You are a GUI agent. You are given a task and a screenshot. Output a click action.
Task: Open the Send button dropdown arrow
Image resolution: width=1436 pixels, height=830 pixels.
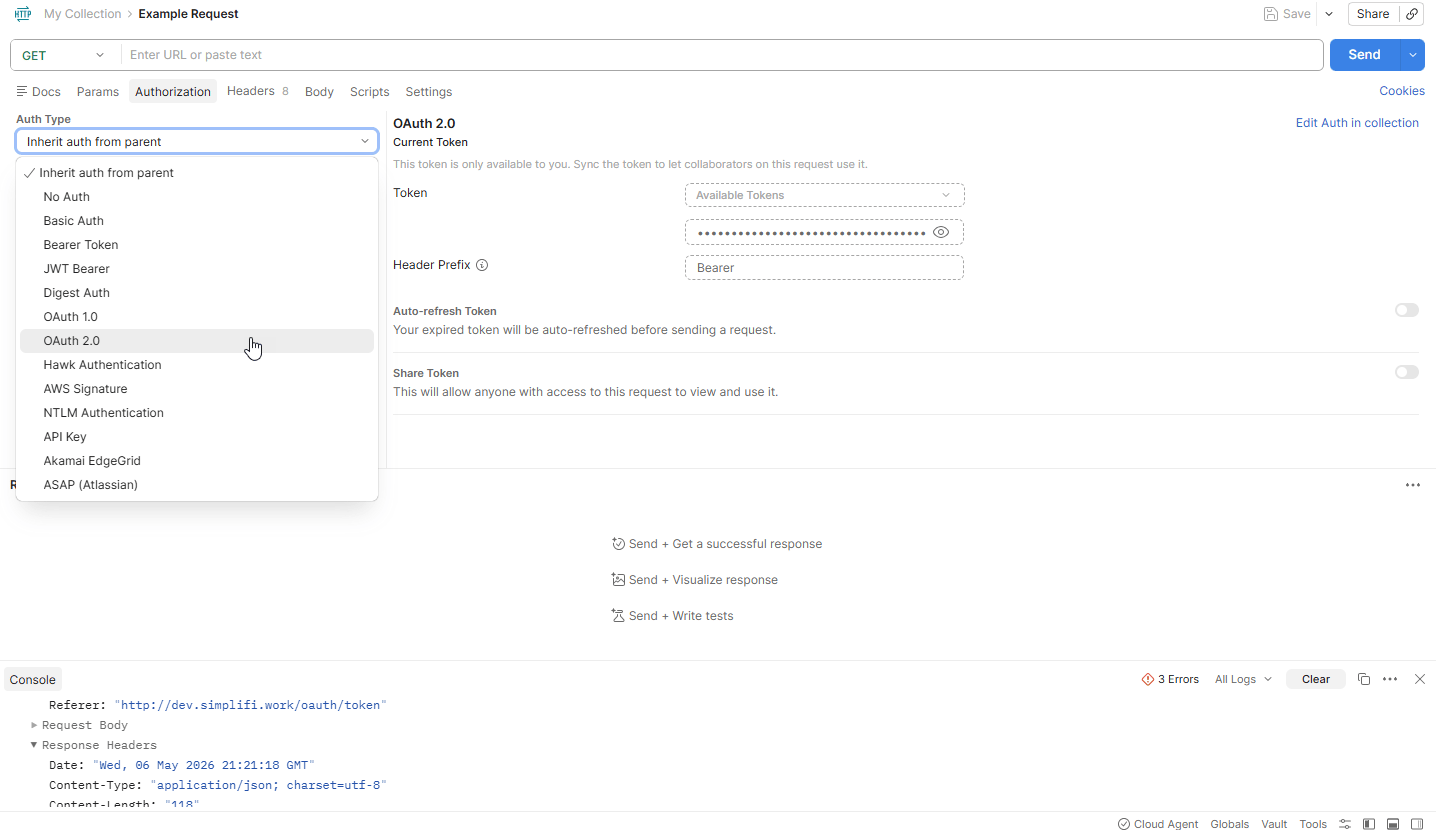click(x=1412, y=55)
